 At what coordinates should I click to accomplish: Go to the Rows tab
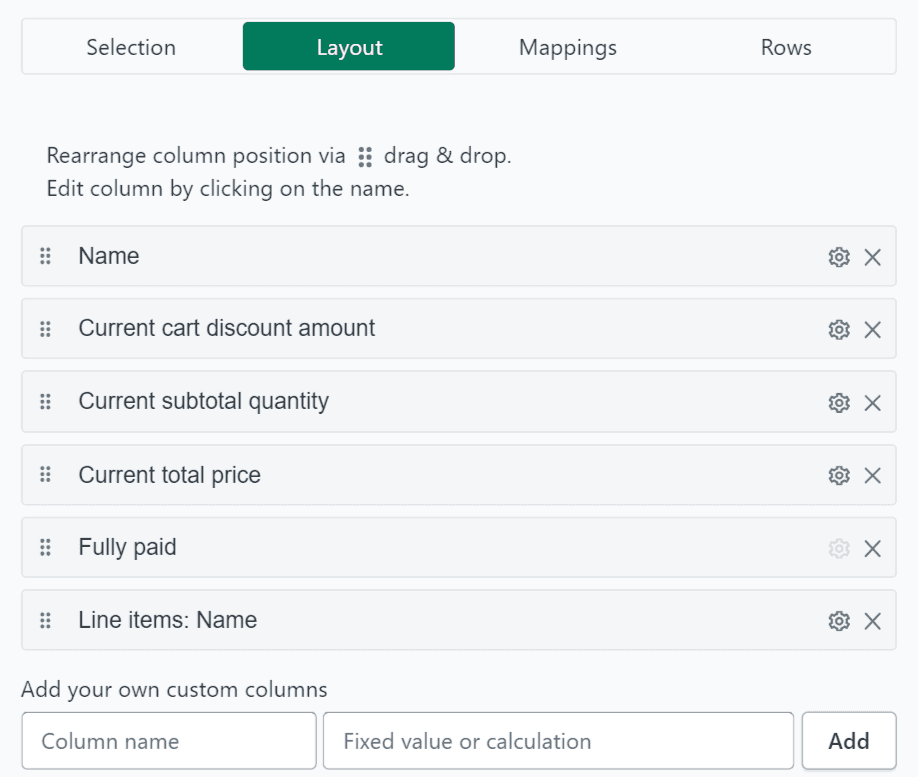(786, 47)
